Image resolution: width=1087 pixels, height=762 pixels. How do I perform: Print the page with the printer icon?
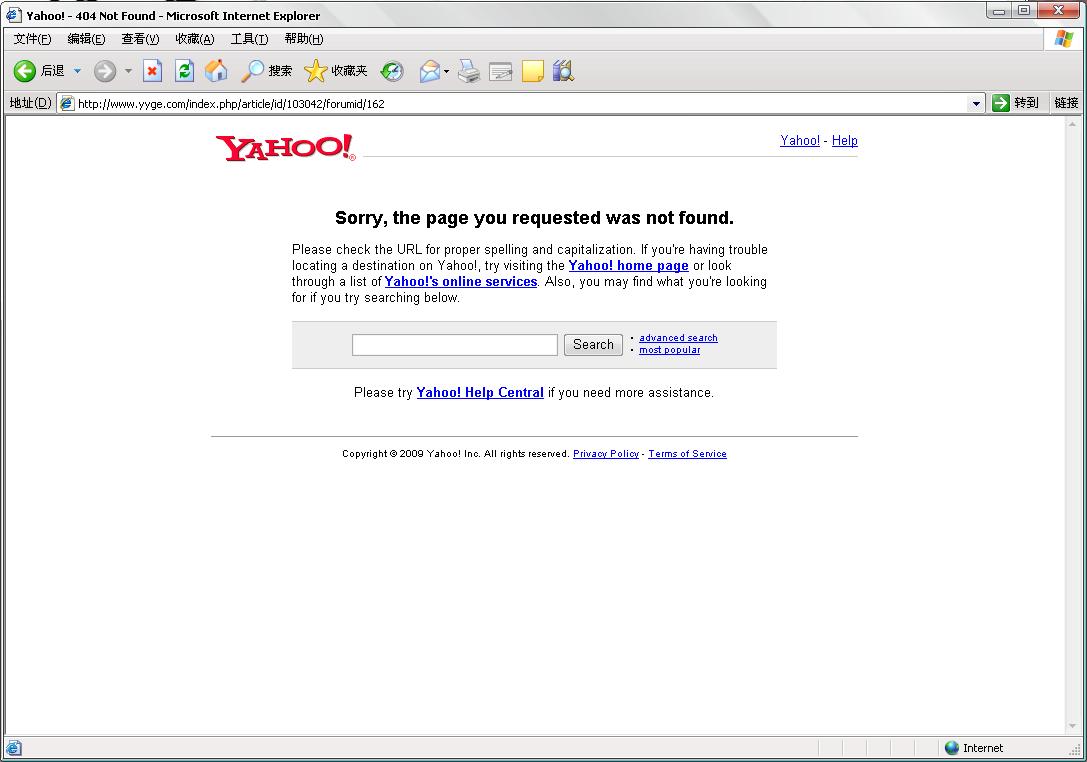[x=469, y=71]
